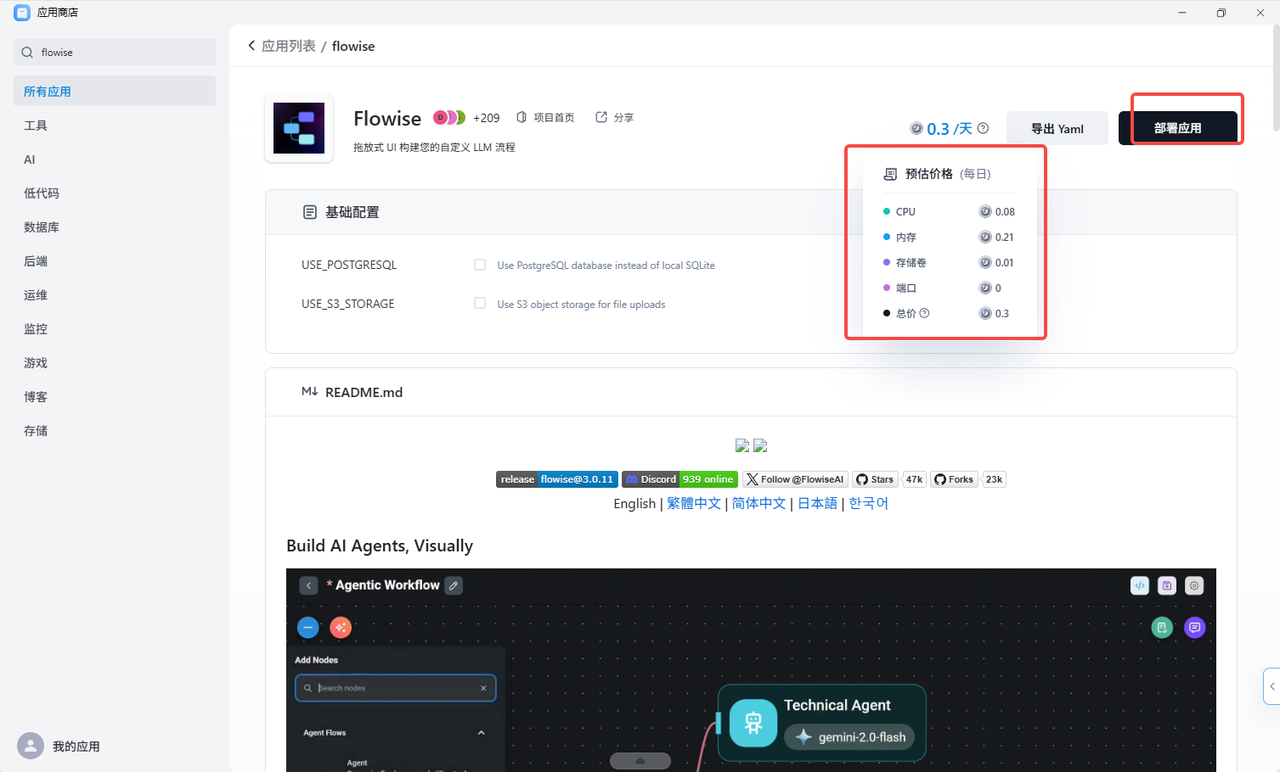Click the contributor avatars next to Flowise
The image size is (1280, 772).
(x=450, y=118)
